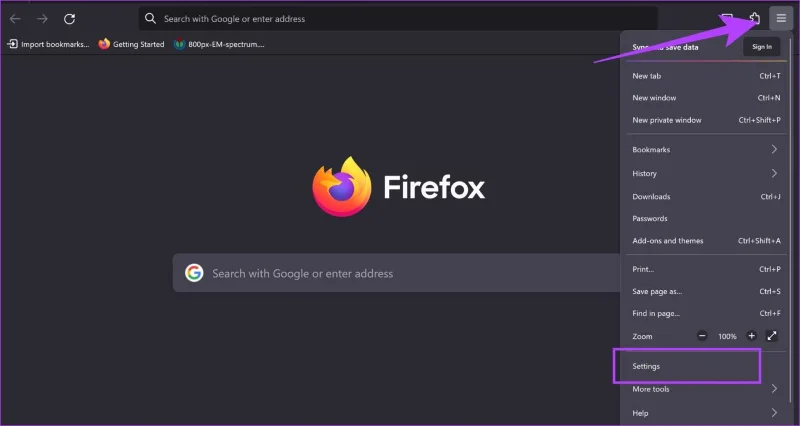The width and height of the screenshot is (800, 426).
Task: Click the back navigation arrow
Action: tap(15, 19)
